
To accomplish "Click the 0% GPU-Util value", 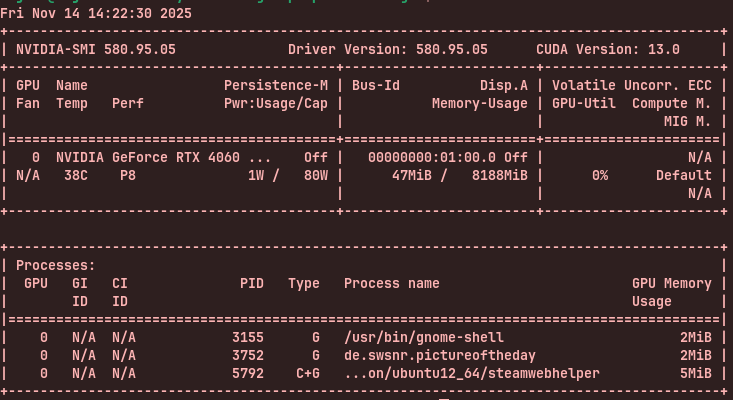I will pyautogui.click(x=600, y=175).
